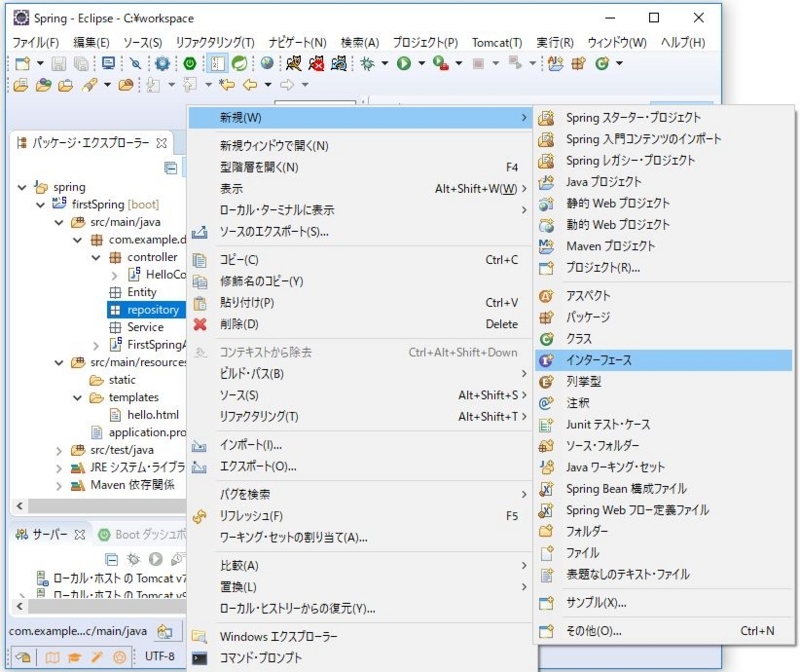
Task: Click the ソース・フォルダー icon
Action: tap(546, 445)
